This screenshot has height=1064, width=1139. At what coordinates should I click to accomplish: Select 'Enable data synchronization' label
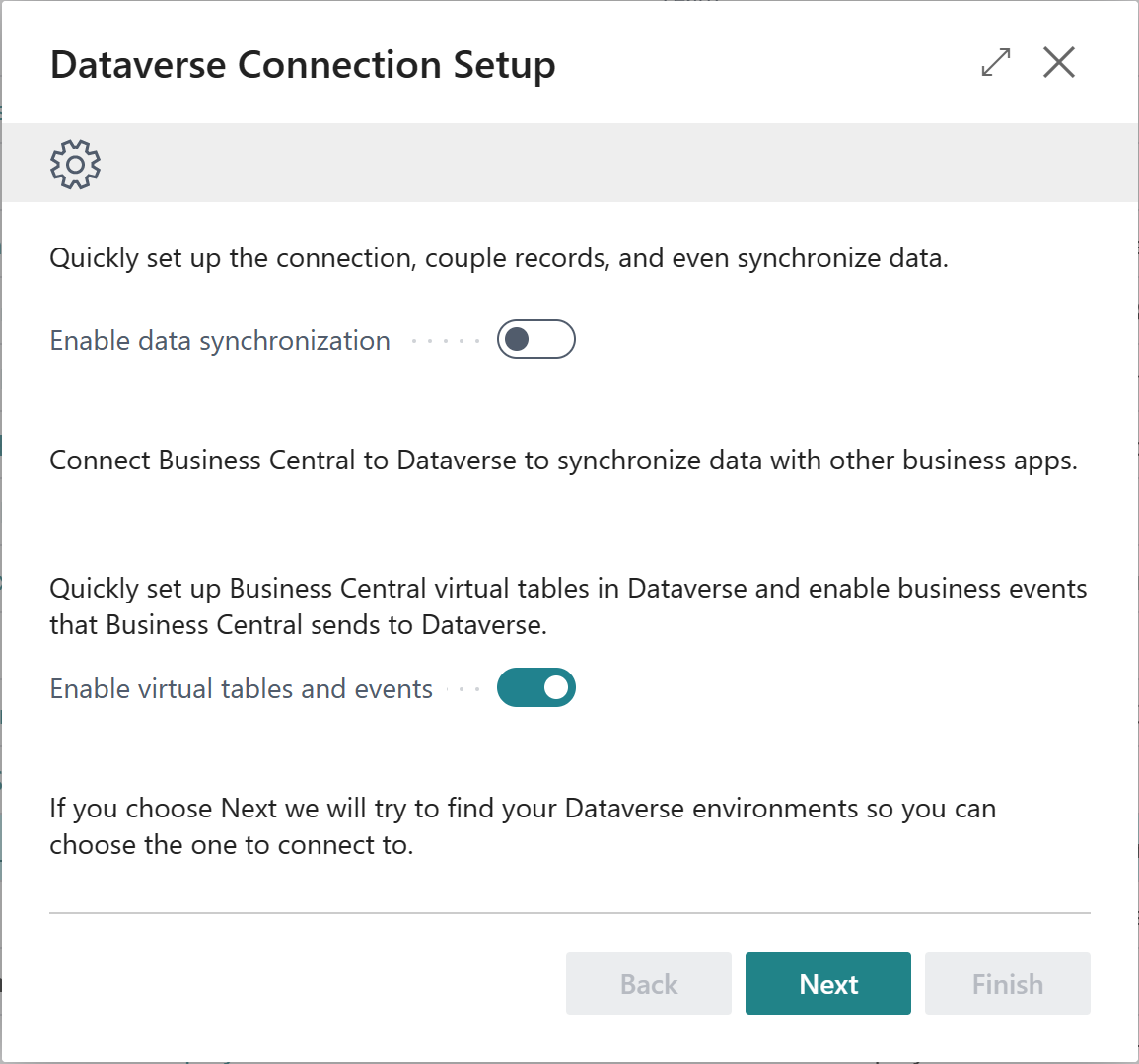(x=220, y=340)
